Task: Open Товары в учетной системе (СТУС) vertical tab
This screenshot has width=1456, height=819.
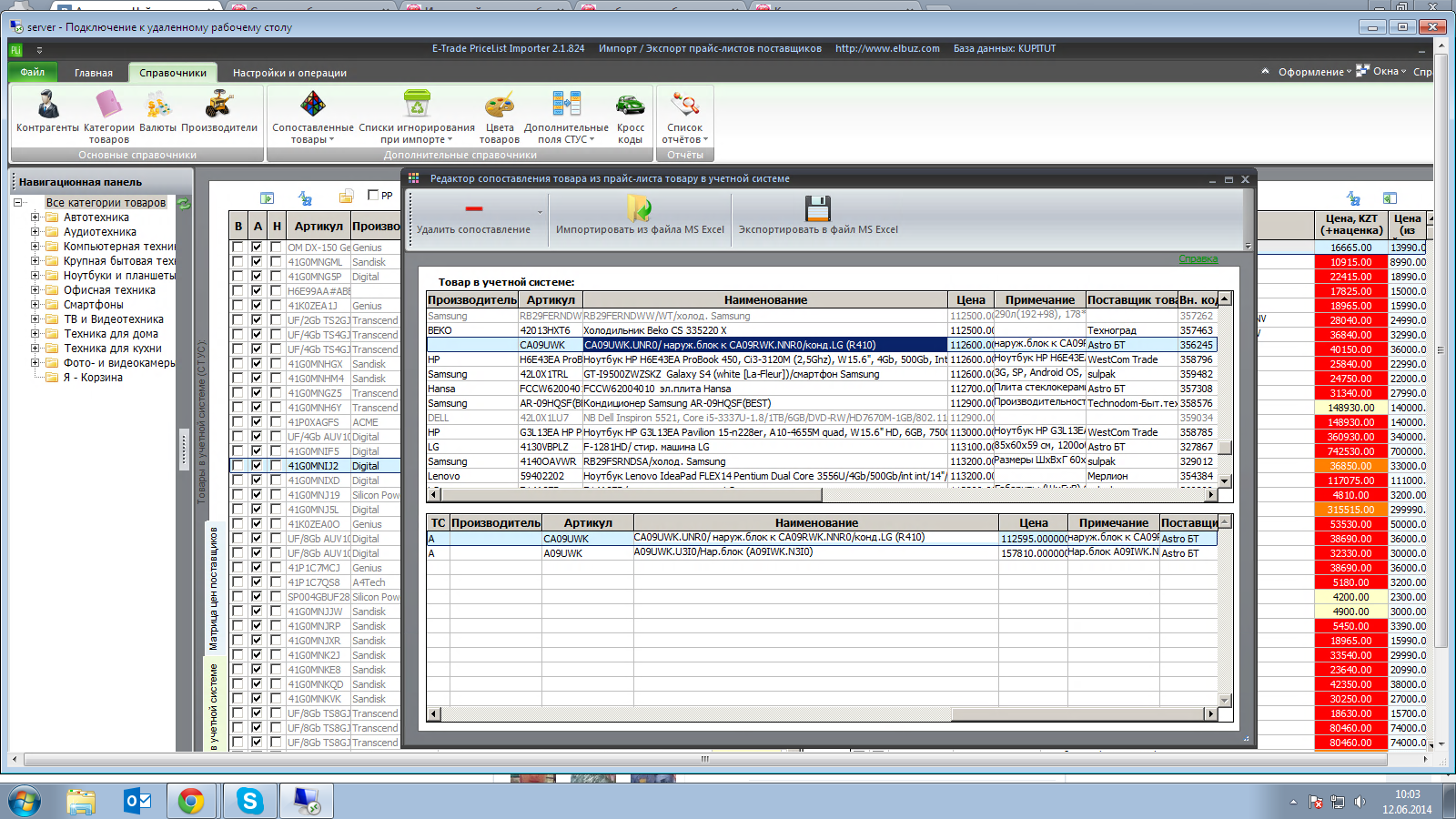Action: pos(202,422)
